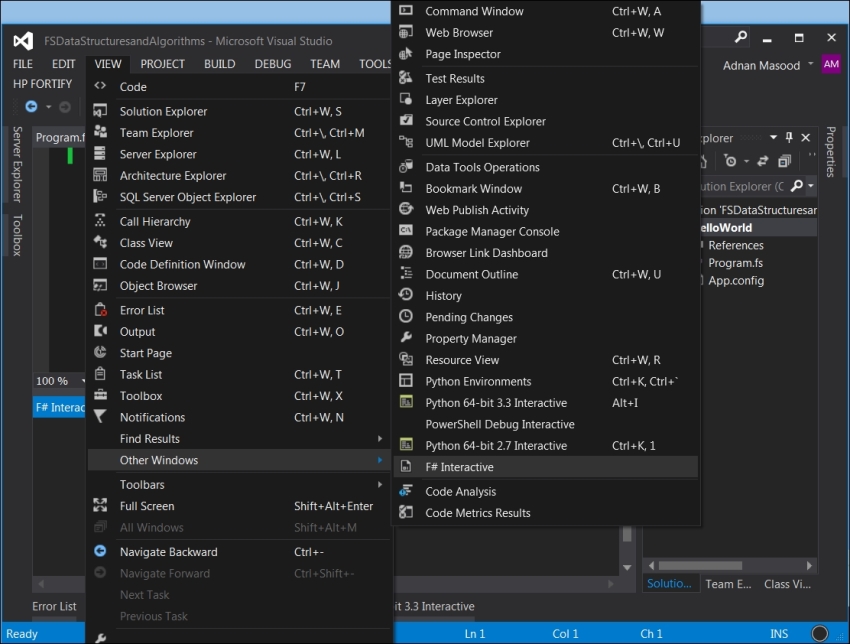
Task: Open the Server Explorer side tab
Action: 17,164
